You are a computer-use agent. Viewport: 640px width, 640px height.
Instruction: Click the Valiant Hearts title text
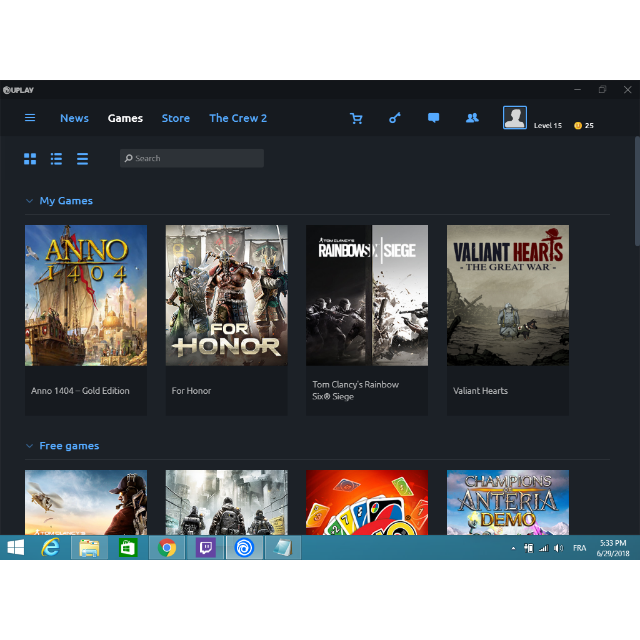pos(480,391)
